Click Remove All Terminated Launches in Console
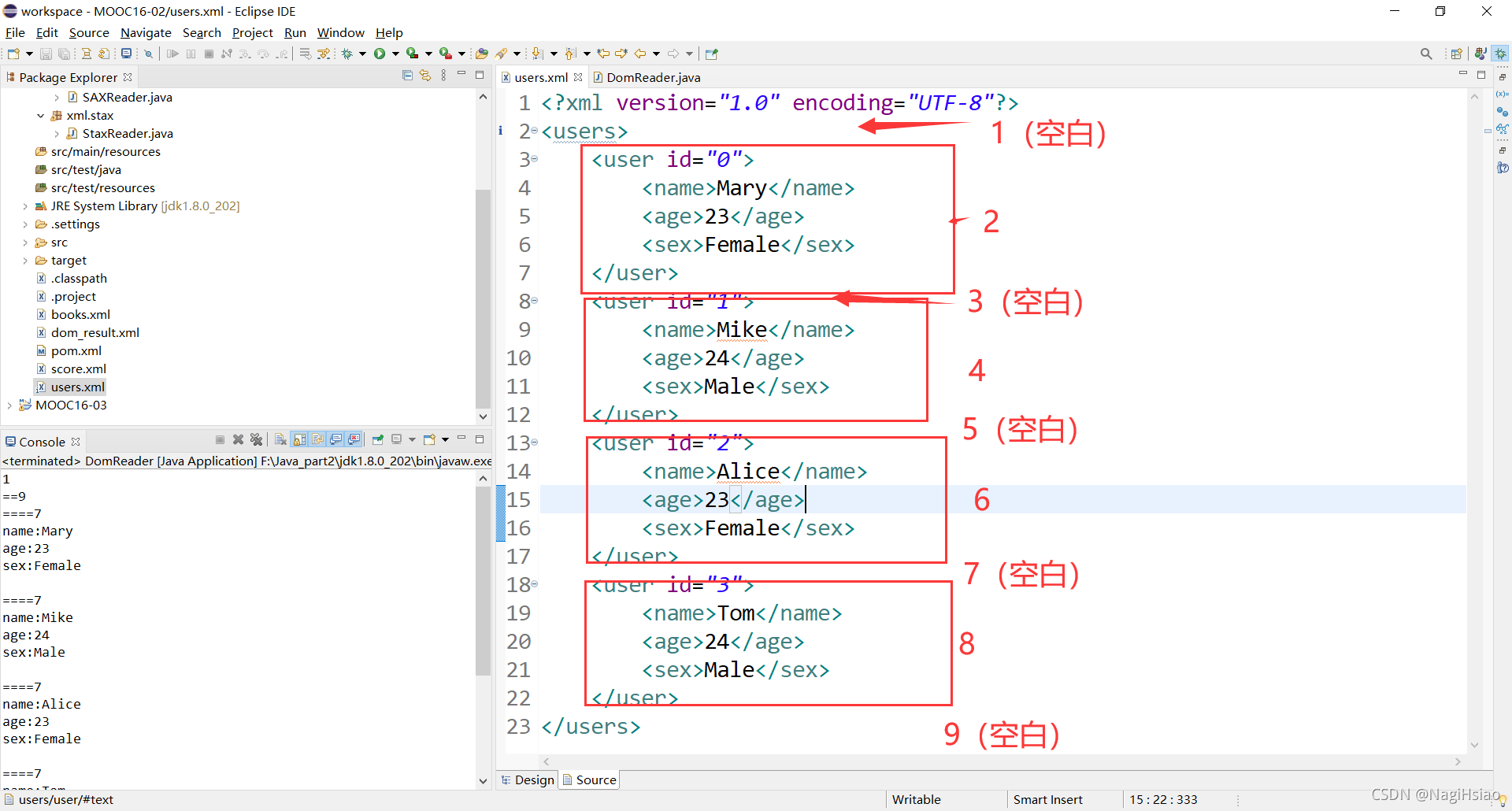Screen dimensions: 1512x811 (256, 439)
